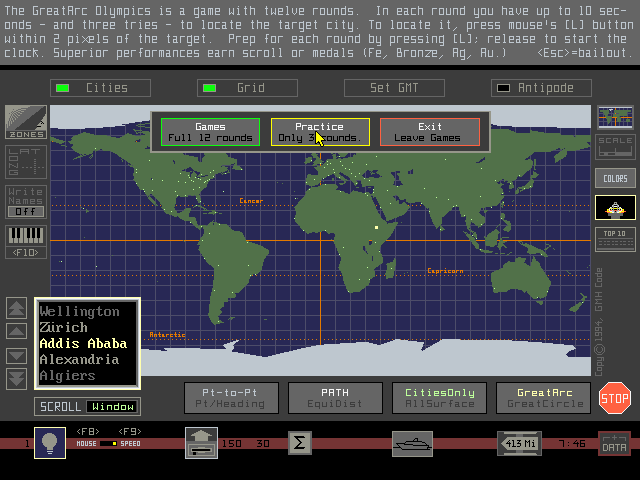
Task: Select the ship travel mode icon
Action: point(412,443)
